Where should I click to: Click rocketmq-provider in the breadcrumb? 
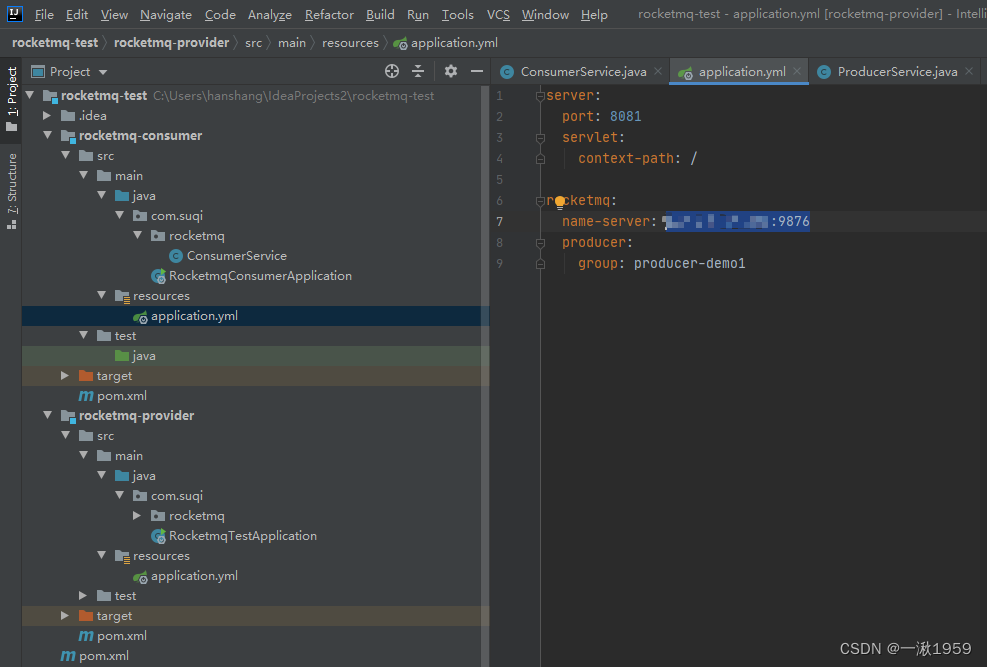point(171,43)
